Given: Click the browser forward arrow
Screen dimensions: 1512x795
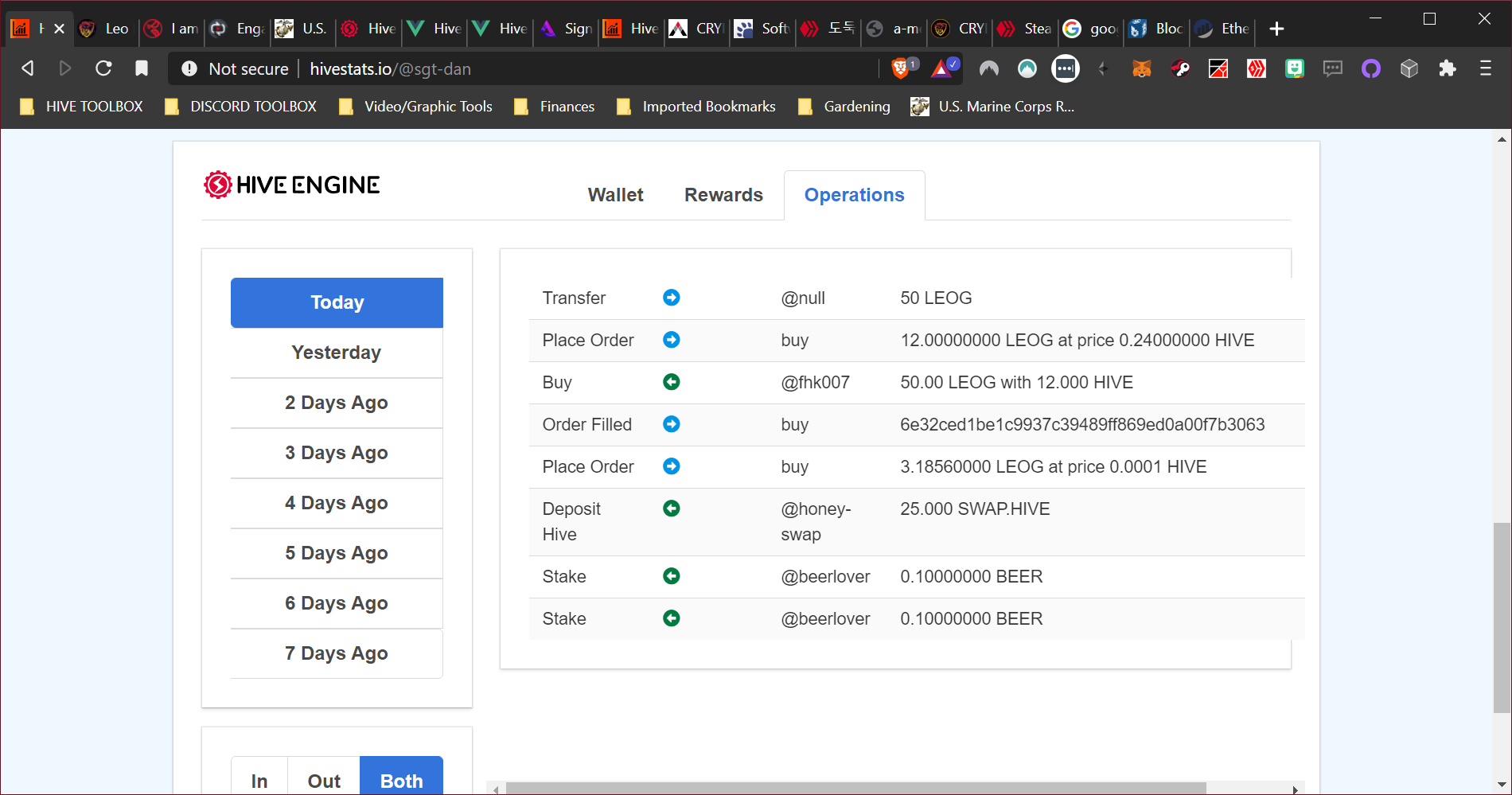Looking at the screenshot, I should 65,68.
